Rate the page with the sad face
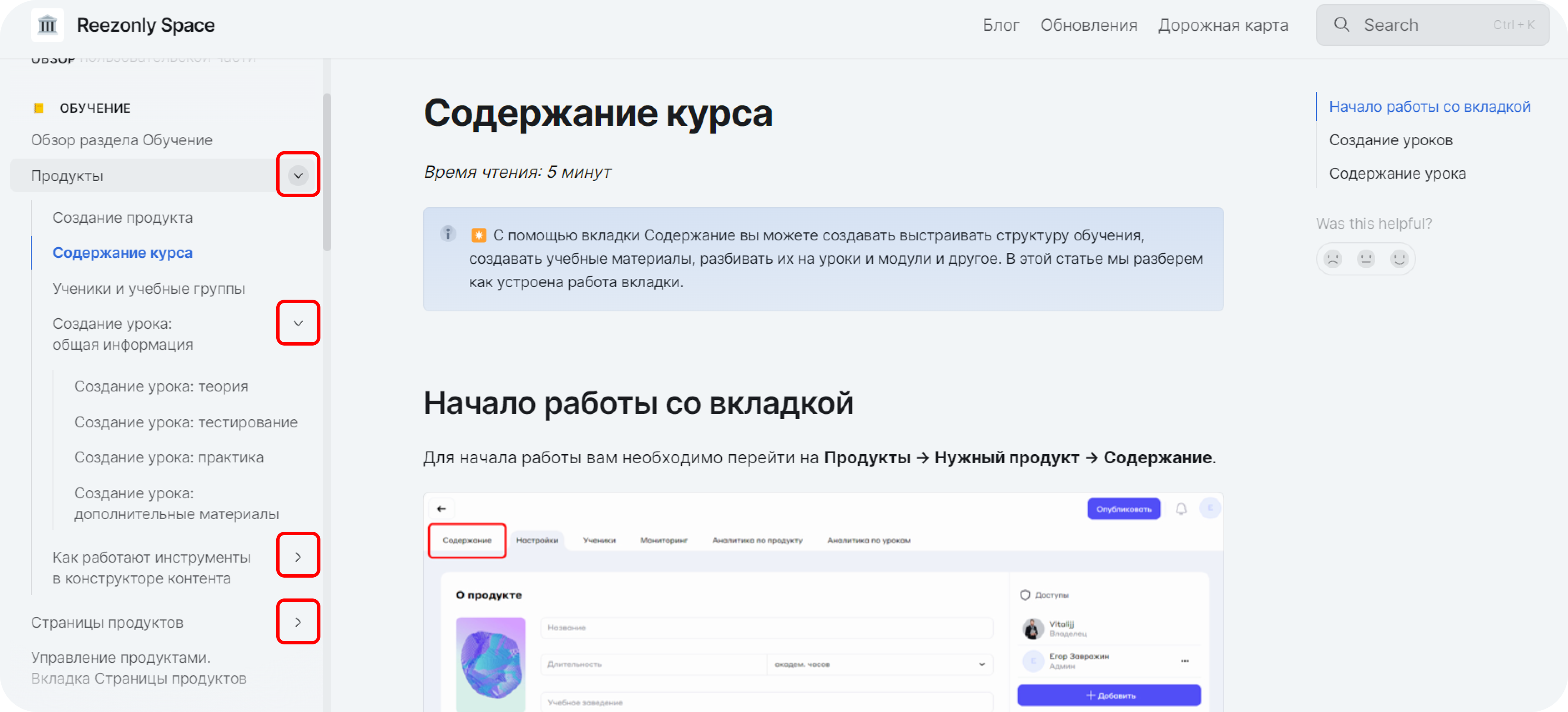Viewport: 1568px width, 712px height. [1332, 259]
